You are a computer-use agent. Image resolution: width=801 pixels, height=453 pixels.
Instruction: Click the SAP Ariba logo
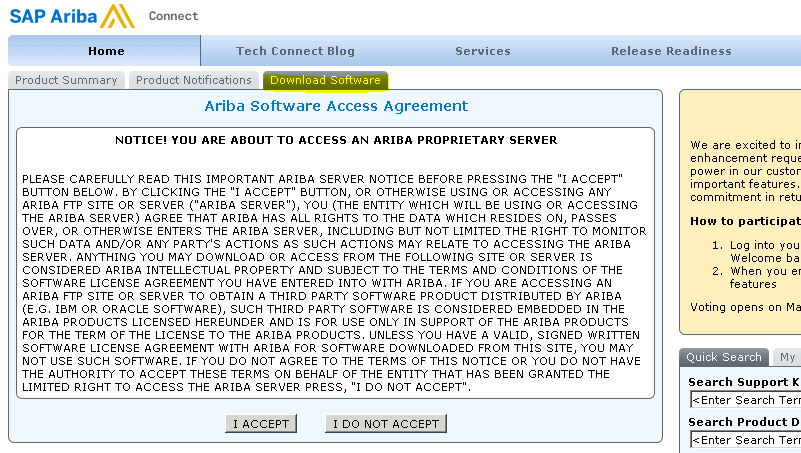pyautogui.click(x=72, y=16)
